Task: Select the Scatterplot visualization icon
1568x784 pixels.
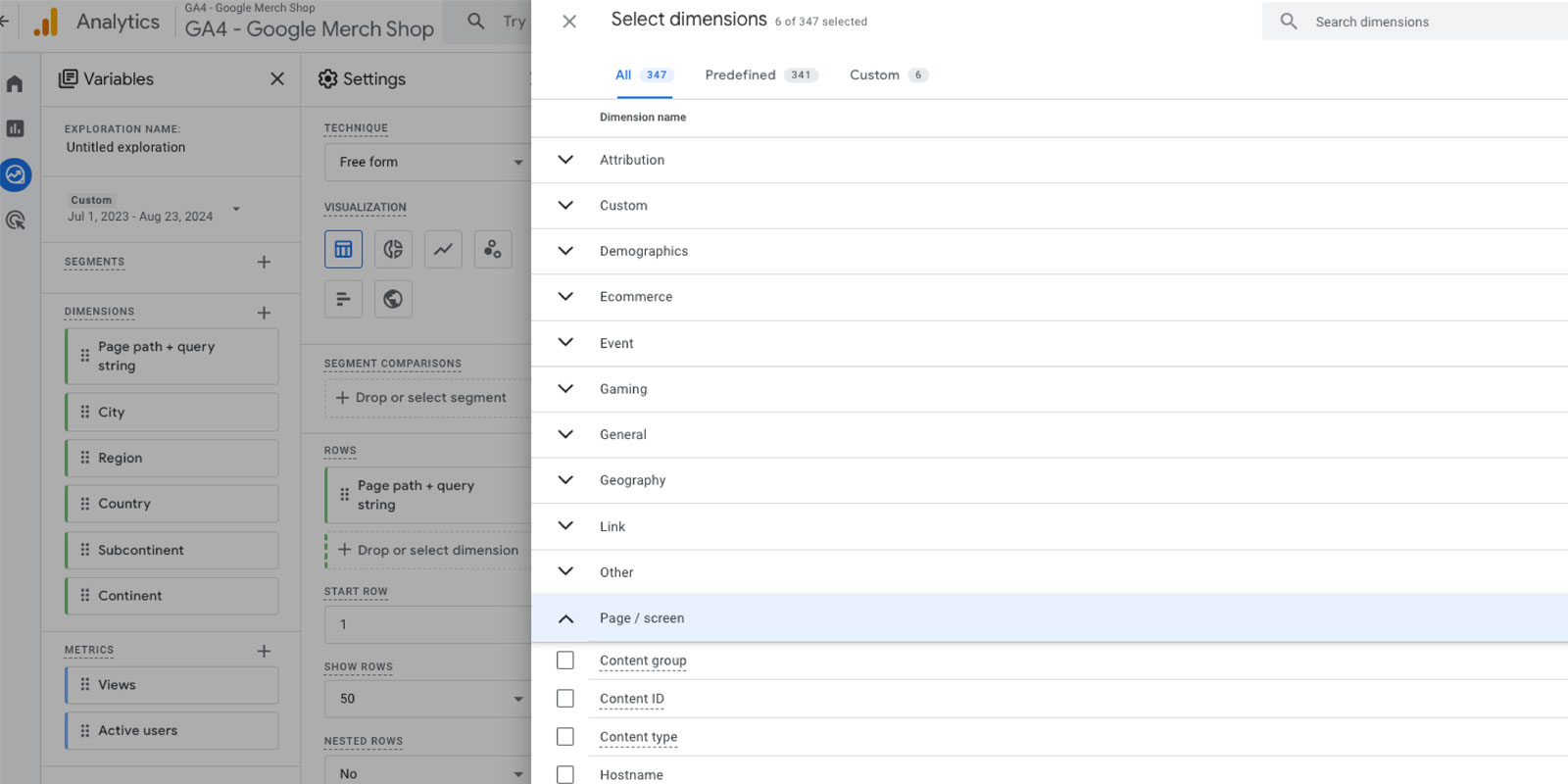Action: (493, 249)
